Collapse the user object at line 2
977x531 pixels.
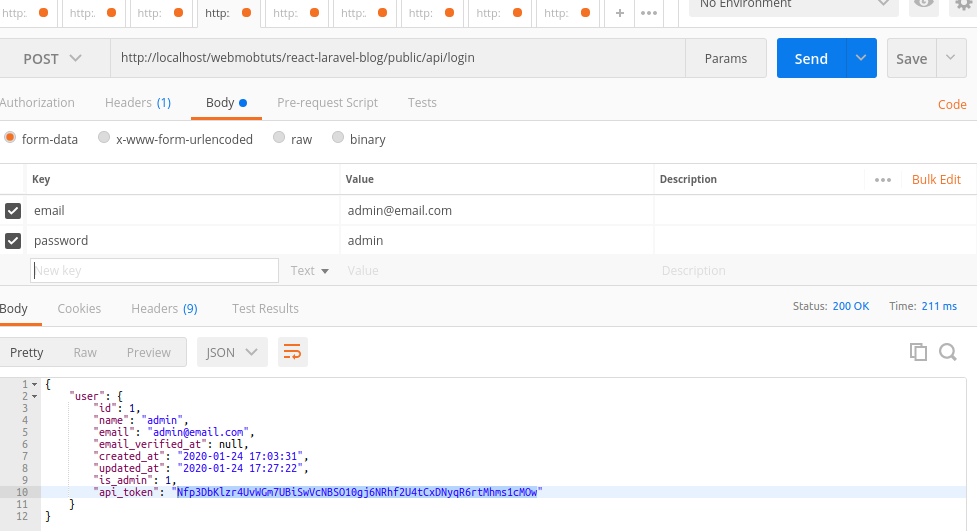34,396
